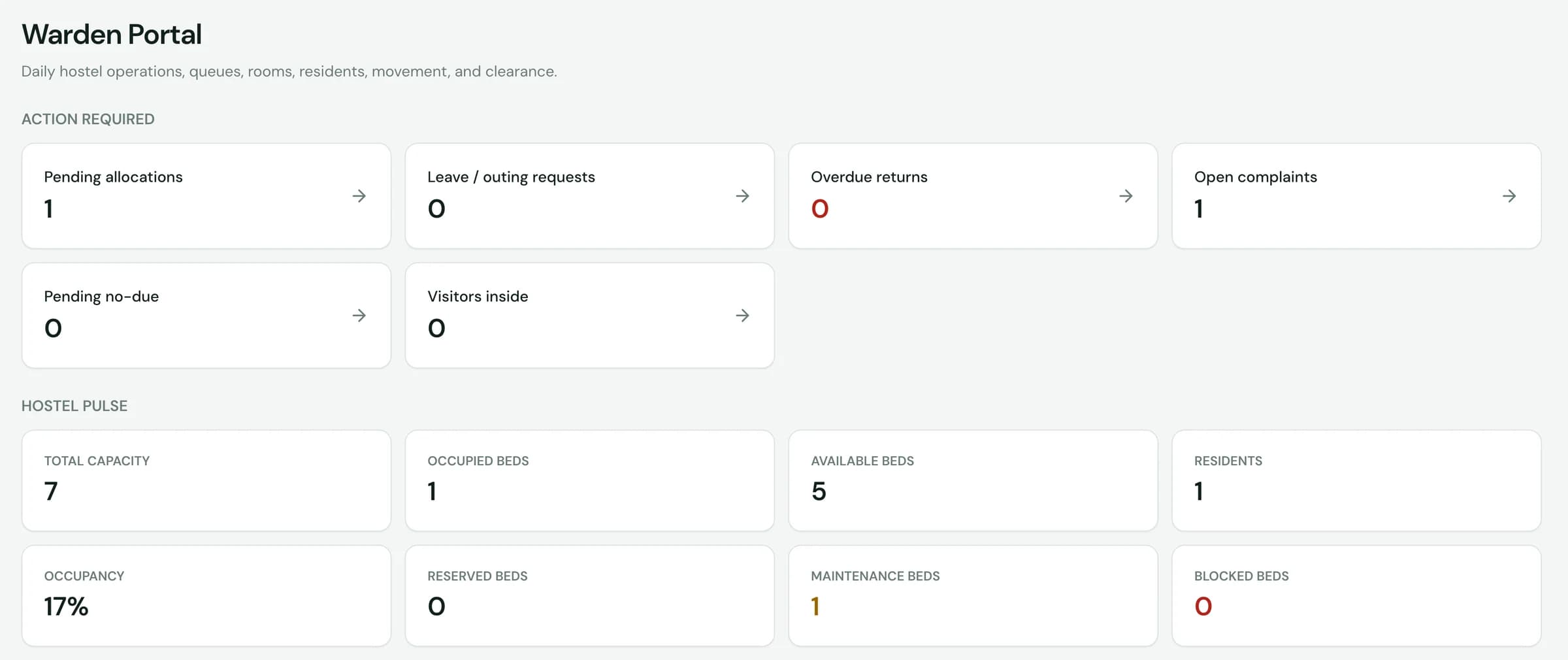Click the amber Maintenance Beds value 1
The width and height of the screenshot is (1568, 660).
click(815, 607)
